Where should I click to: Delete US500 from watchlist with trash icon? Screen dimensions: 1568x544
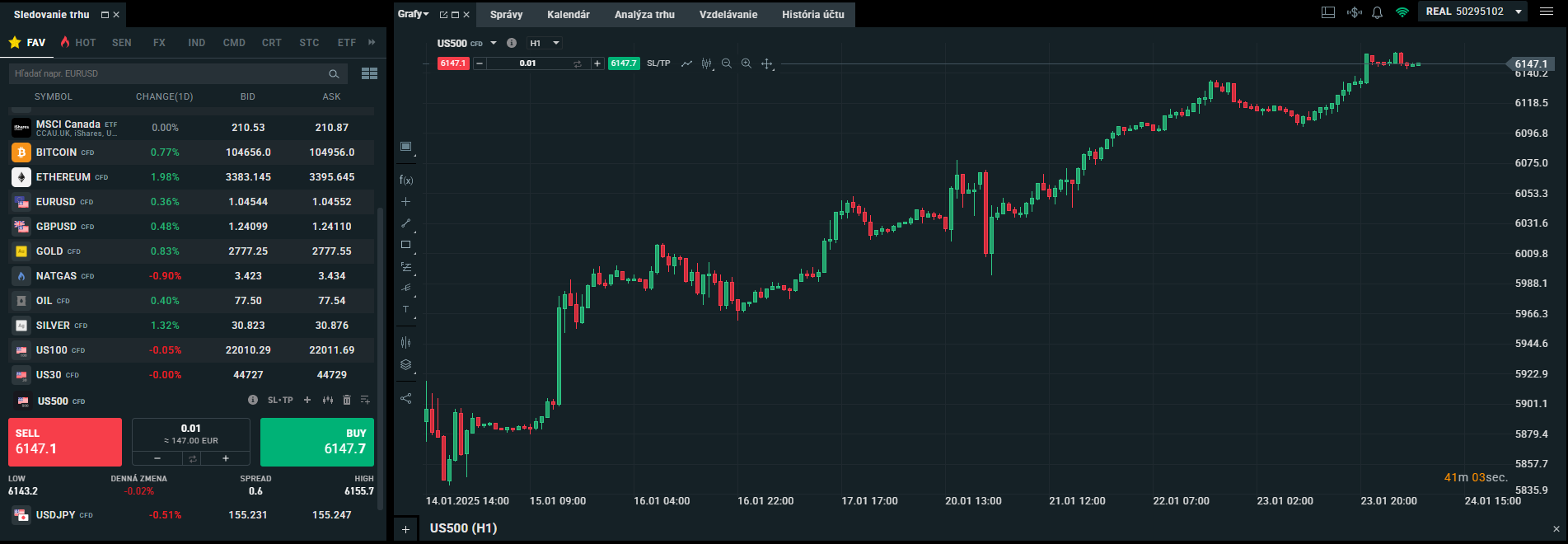click(346, 400)
